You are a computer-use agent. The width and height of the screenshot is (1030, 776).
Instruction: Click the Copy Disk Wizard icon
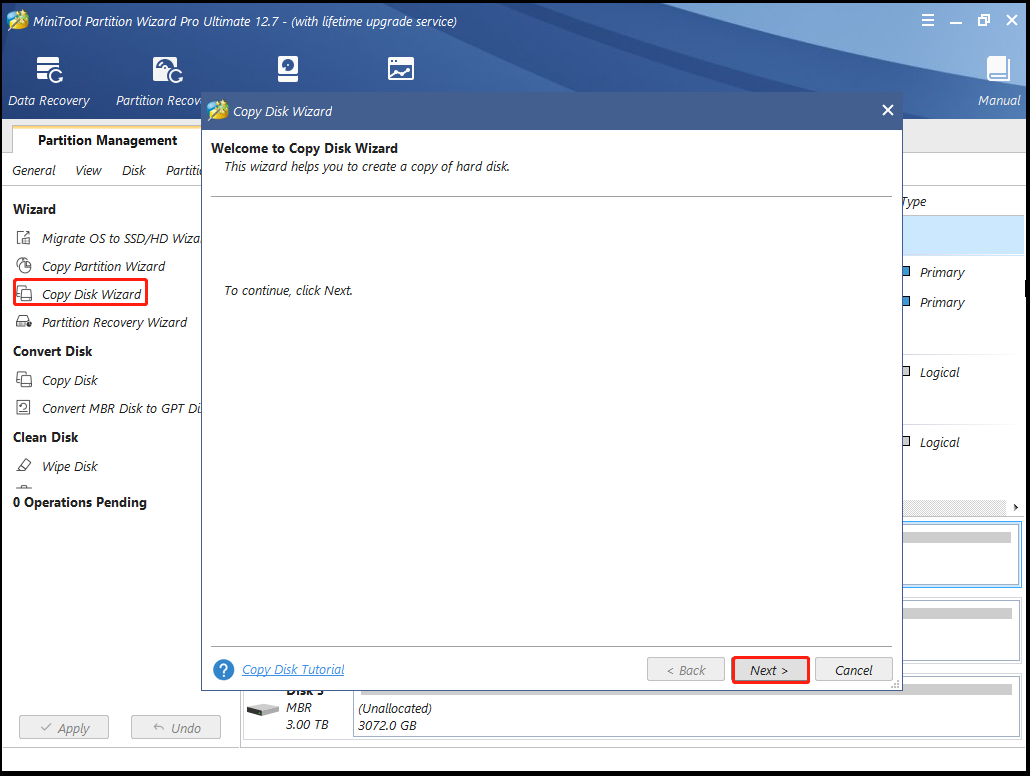click(24, 293)
